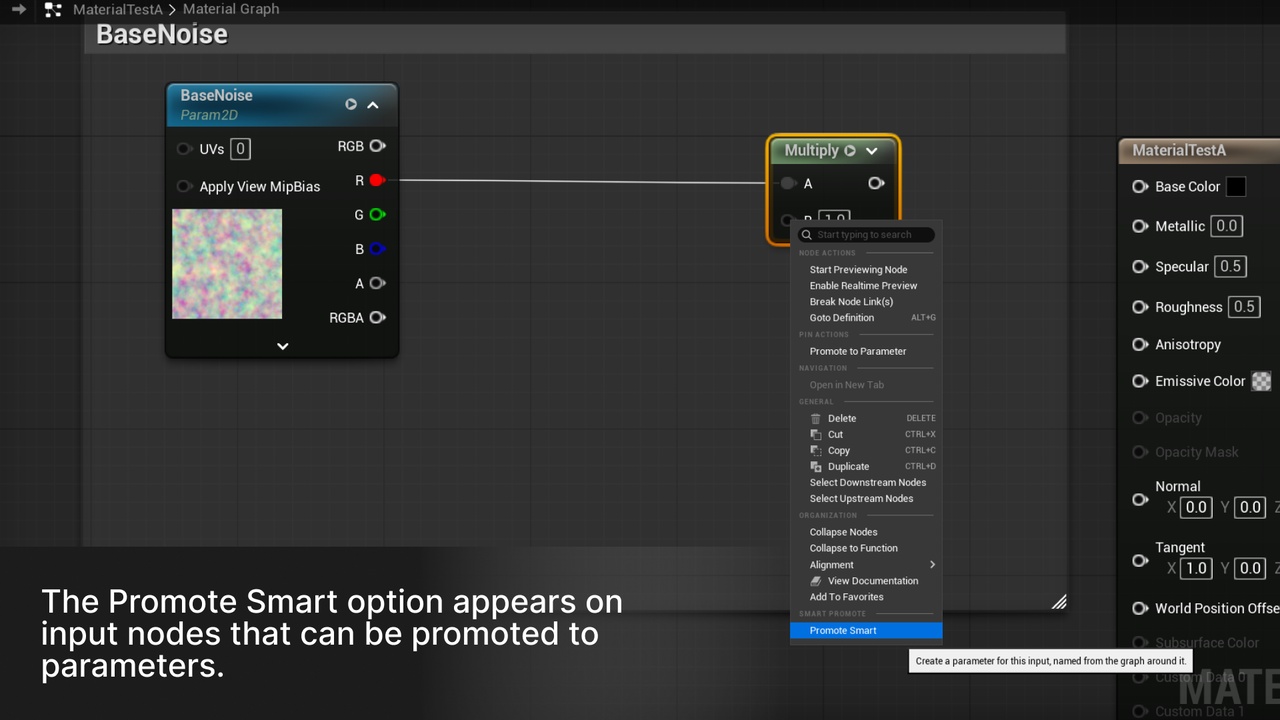Click the Multiply node output pin
Viewport: 1280px width, 720px height.
point(876,183)
